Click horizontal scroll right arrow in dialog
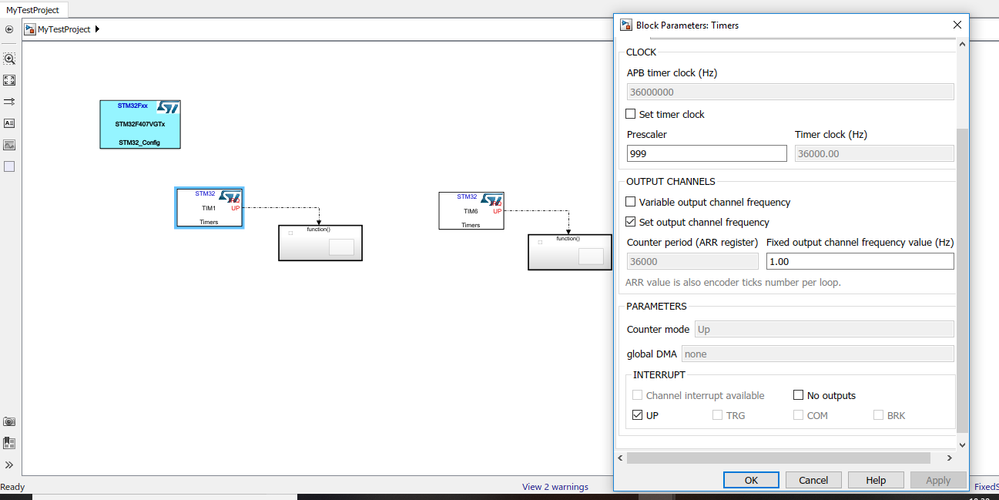Screen dimensions: 999x500 click(949, 457)
